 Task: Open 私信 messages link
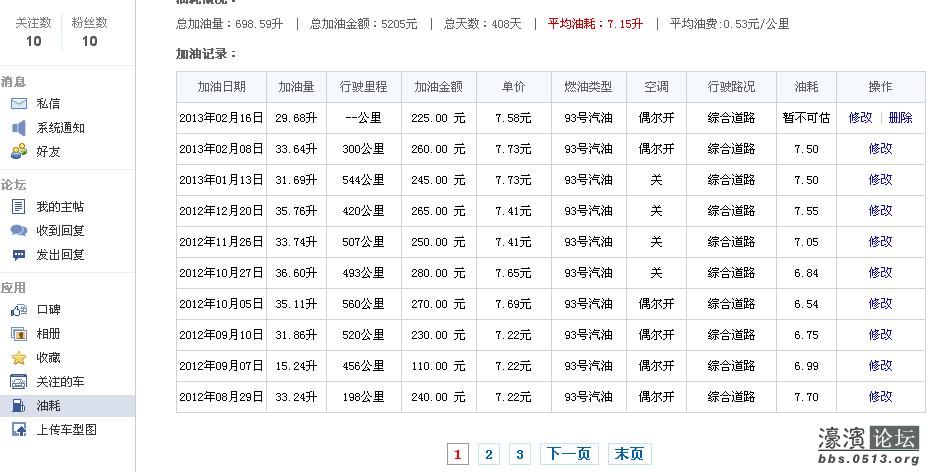(x=48, y=103)
